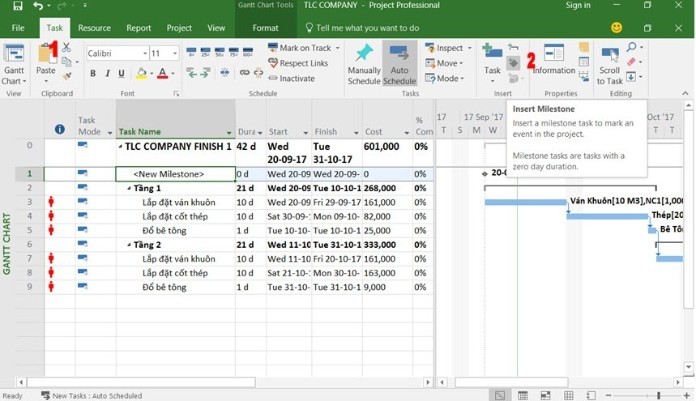Click the Format Painter brush icon

click(66, 75)
